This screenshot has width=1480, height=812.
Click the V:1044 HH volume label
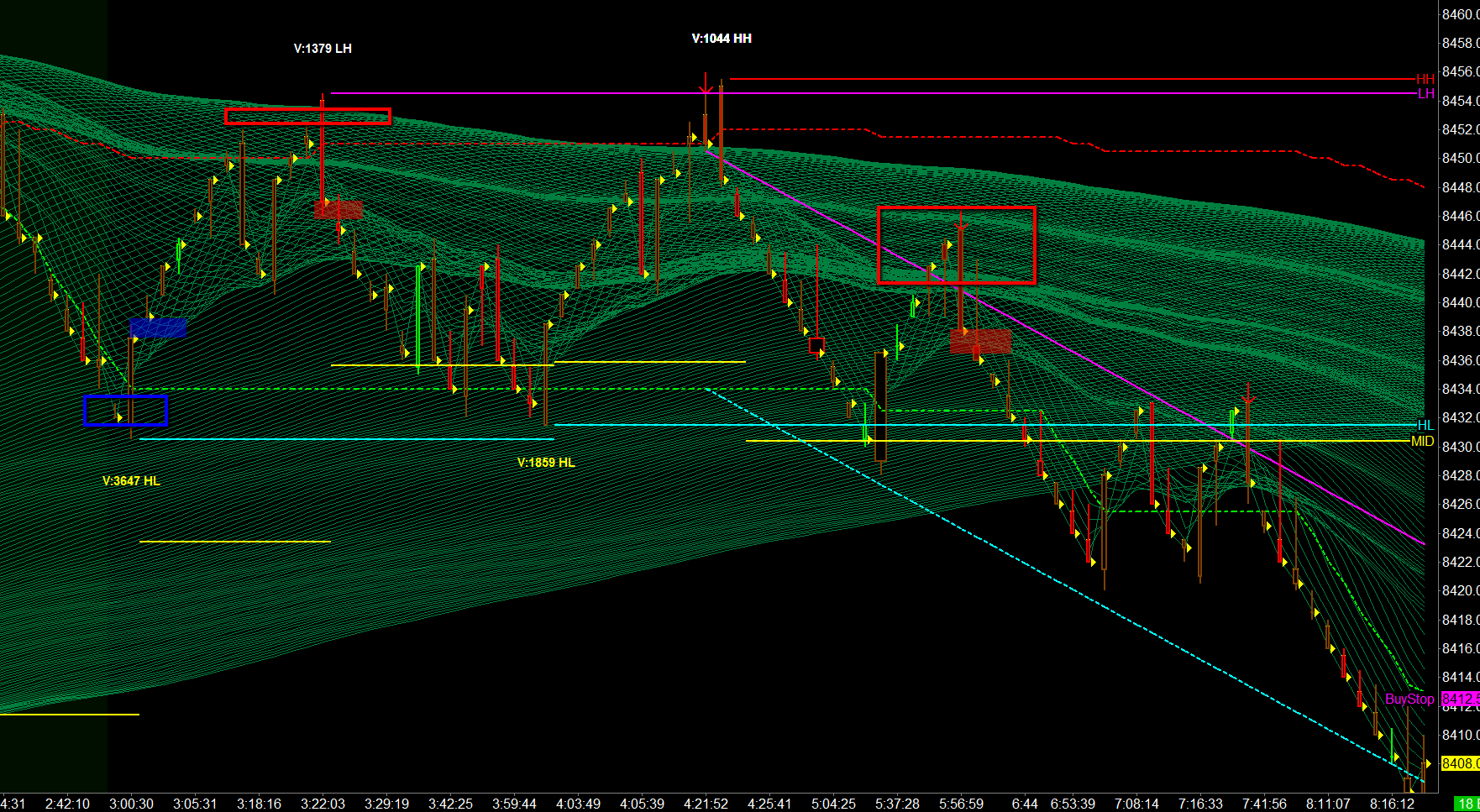tap(722, 39)
